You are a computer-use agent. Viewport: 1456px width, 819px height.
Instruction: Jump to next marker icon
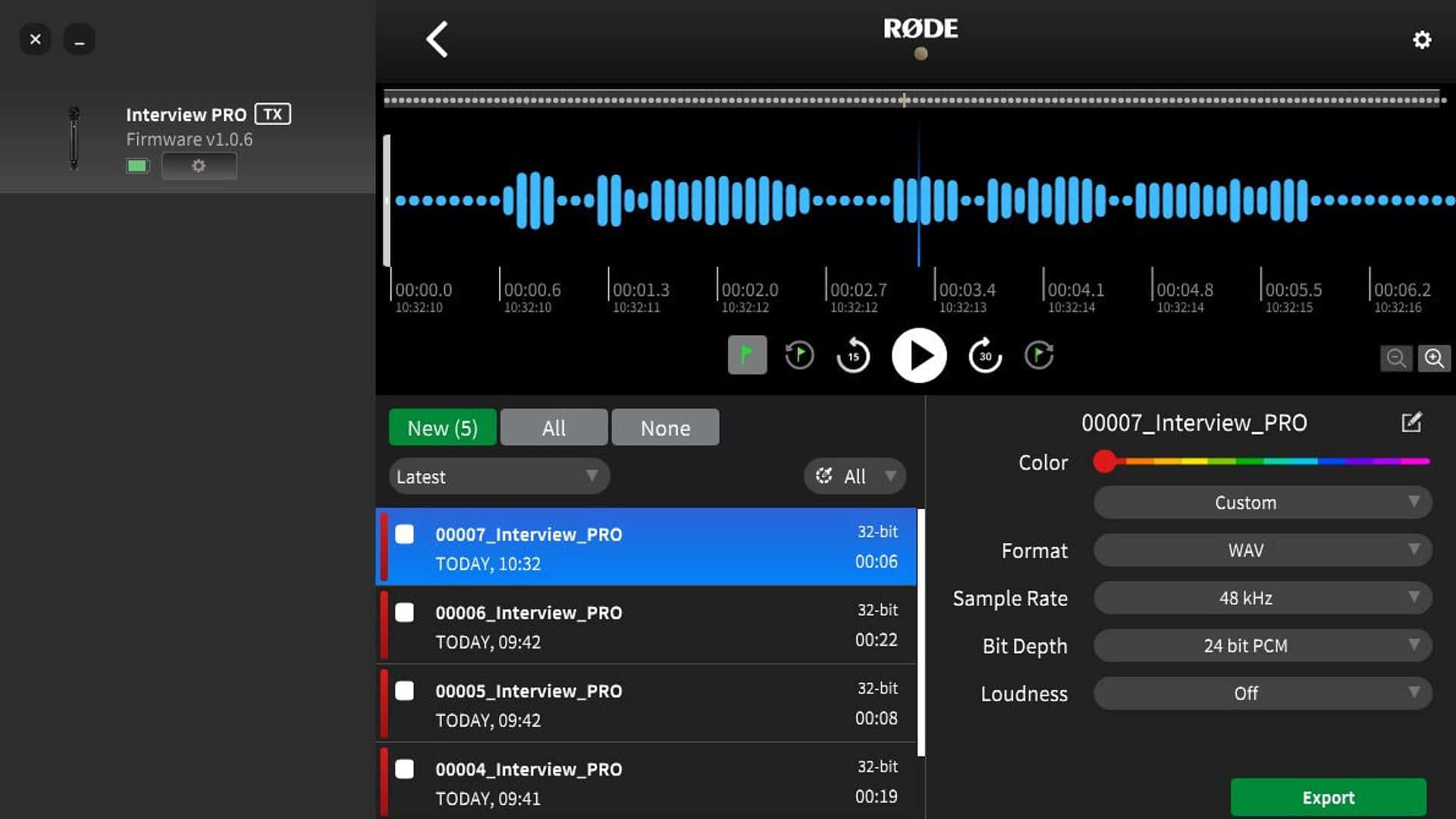[x=1039, y=355]
